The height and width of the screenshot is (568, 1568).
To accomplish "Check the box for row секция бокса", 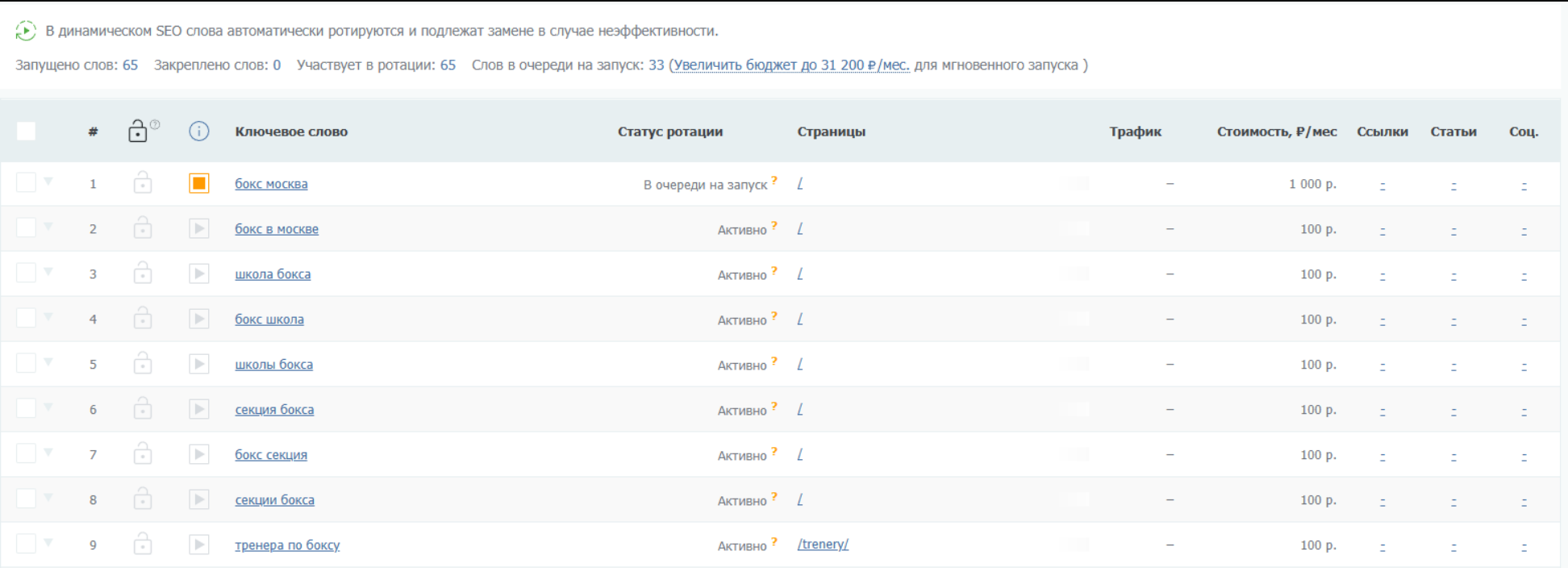I will (26, 408).
